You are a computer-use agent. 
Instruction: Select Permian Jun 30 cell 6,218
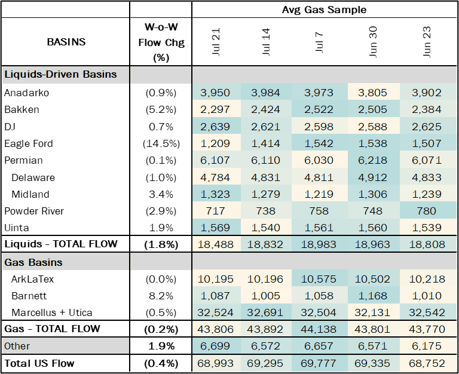coord(373,160)
